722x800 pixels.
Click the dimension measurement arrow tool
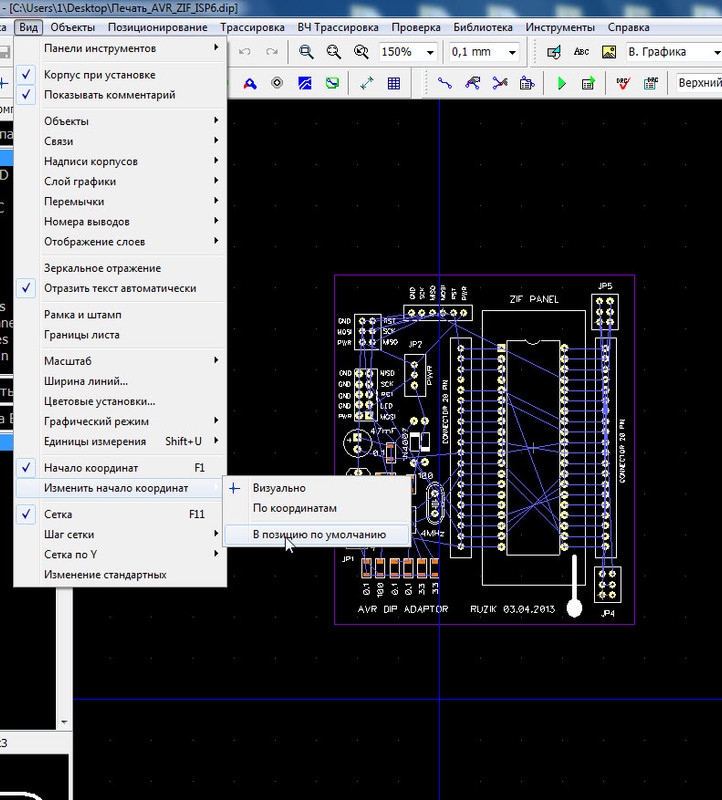(366, 83)
